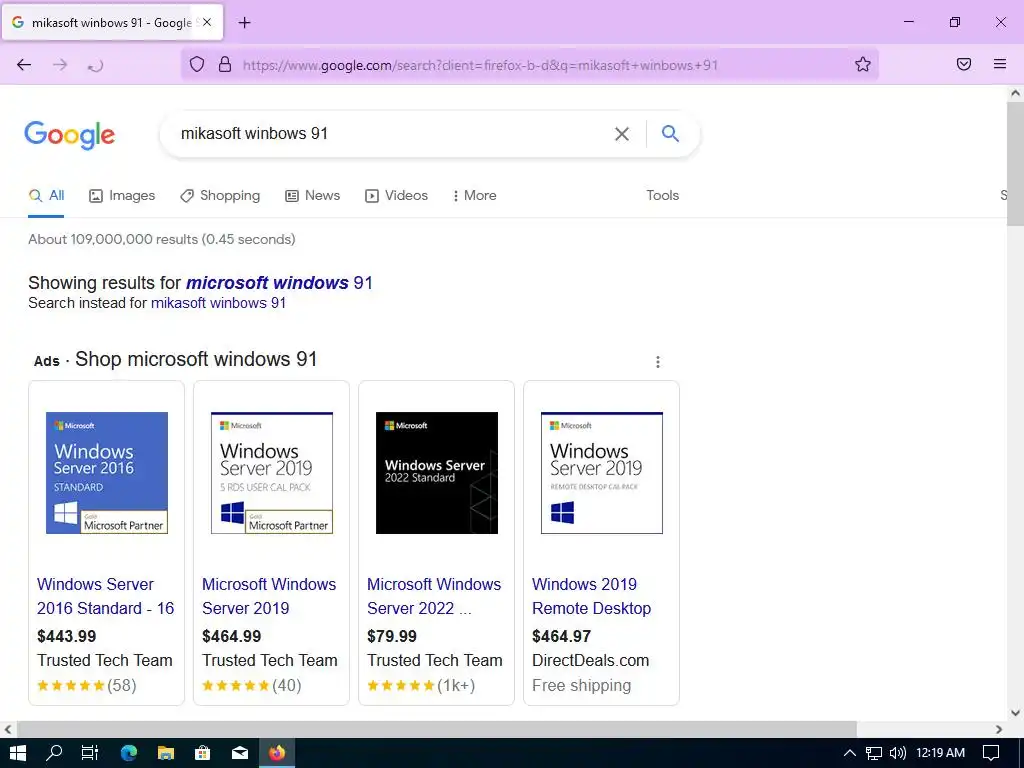
Task: Open the volume control tray icon
Action: click(898, 753)
